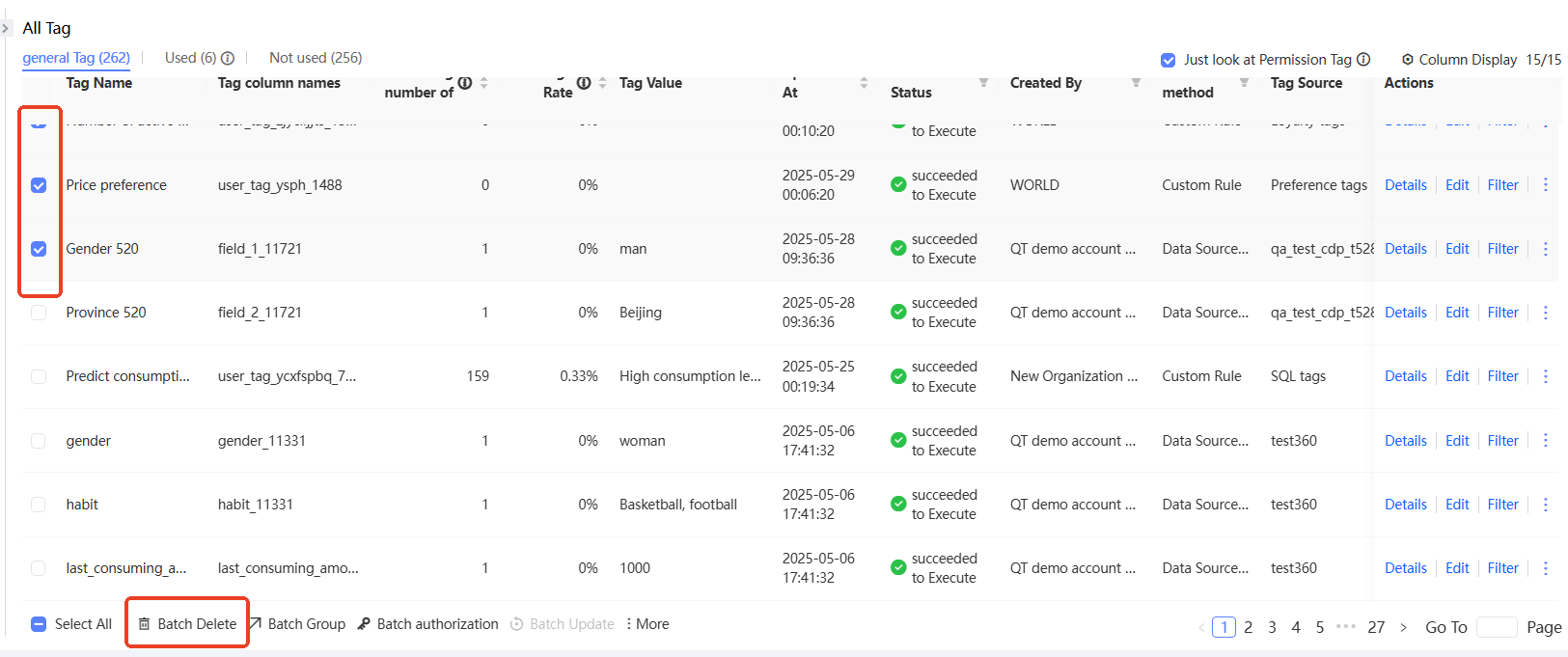
Task: Click Edit for the habit tag
Action: click(1457, 505)
